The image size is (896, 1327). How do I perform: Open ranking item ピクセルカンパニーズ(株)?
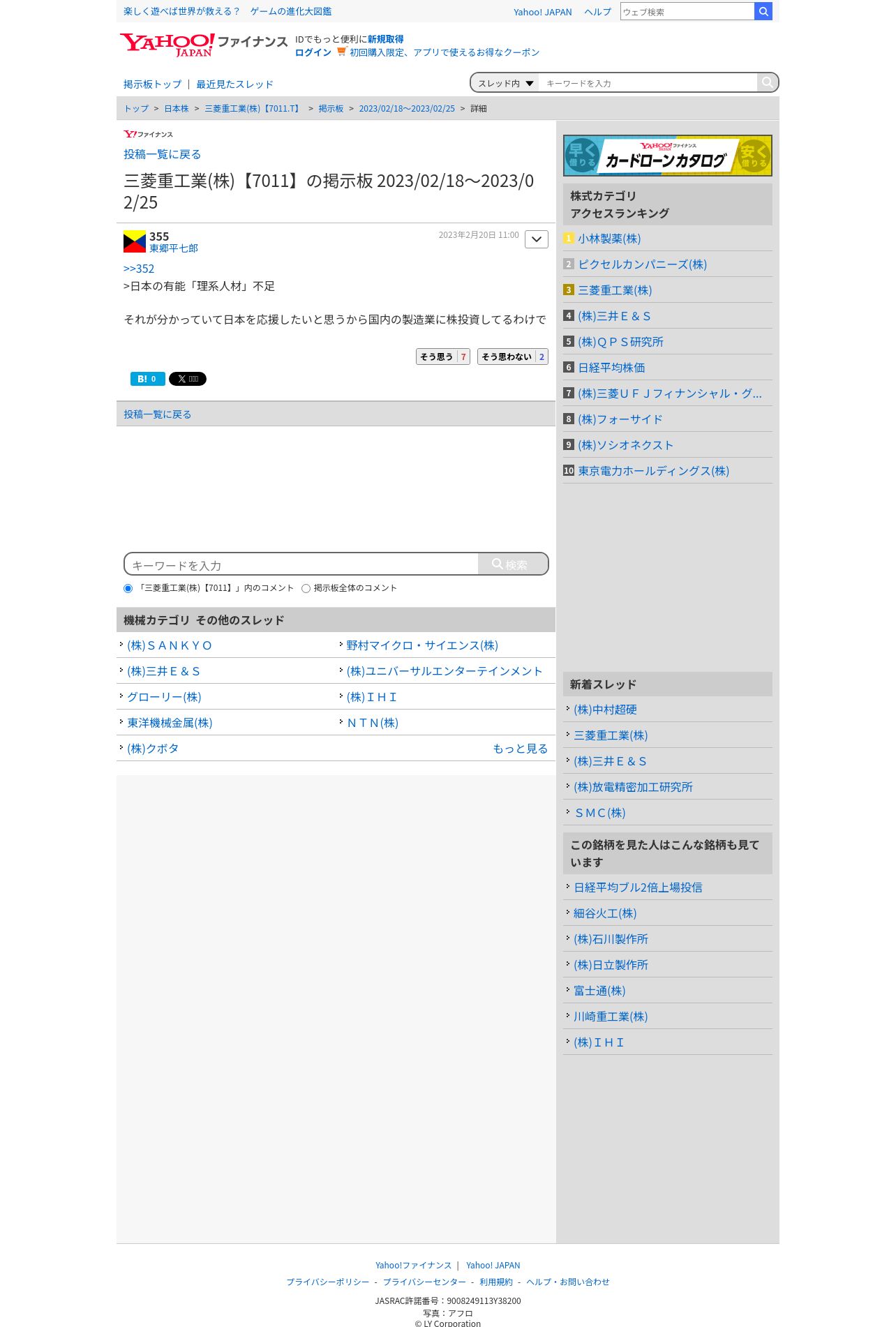tap(642, 264)
